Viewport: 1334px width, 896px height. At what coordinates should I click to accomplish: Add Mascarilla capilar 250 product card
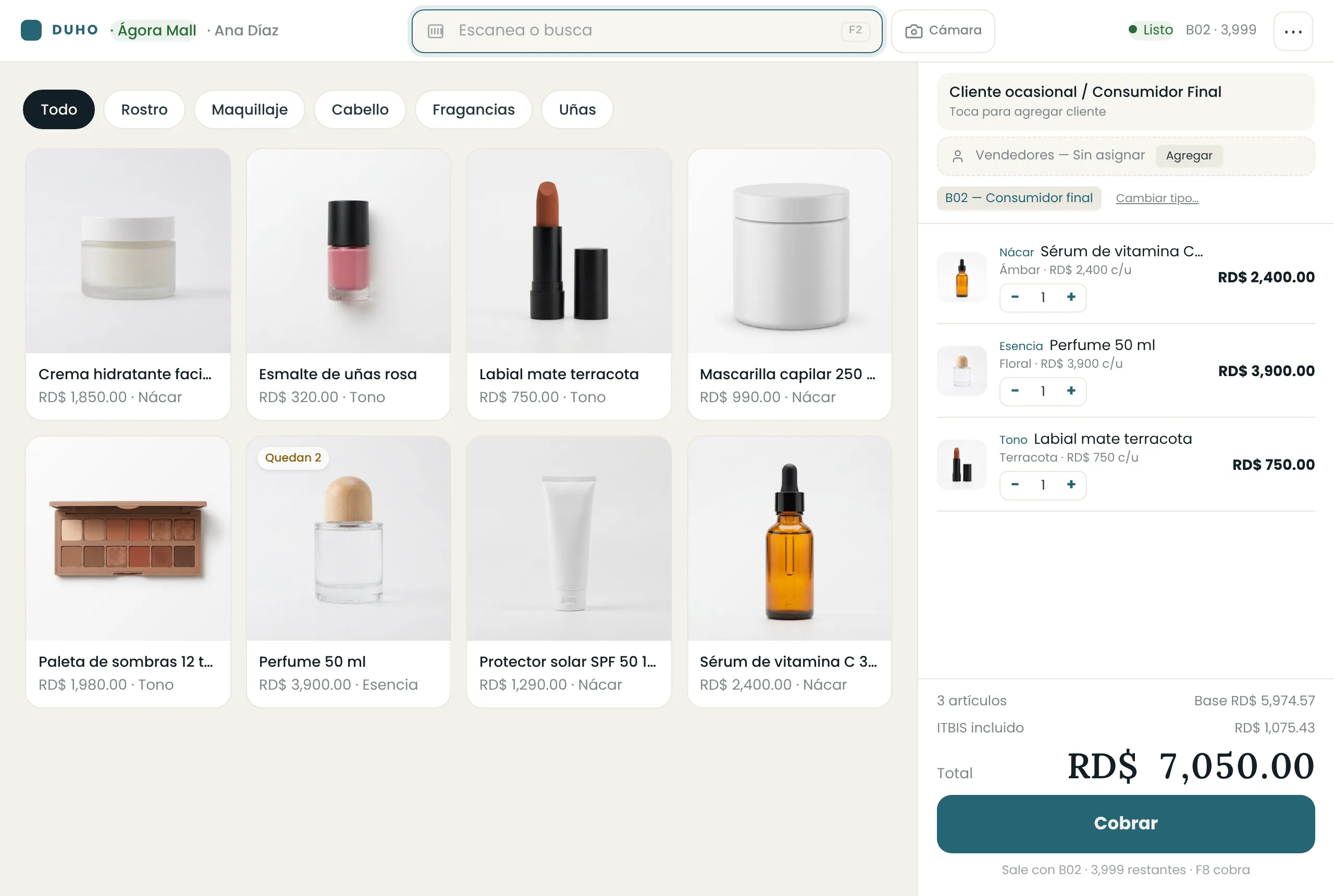click(x=789, y=284)
